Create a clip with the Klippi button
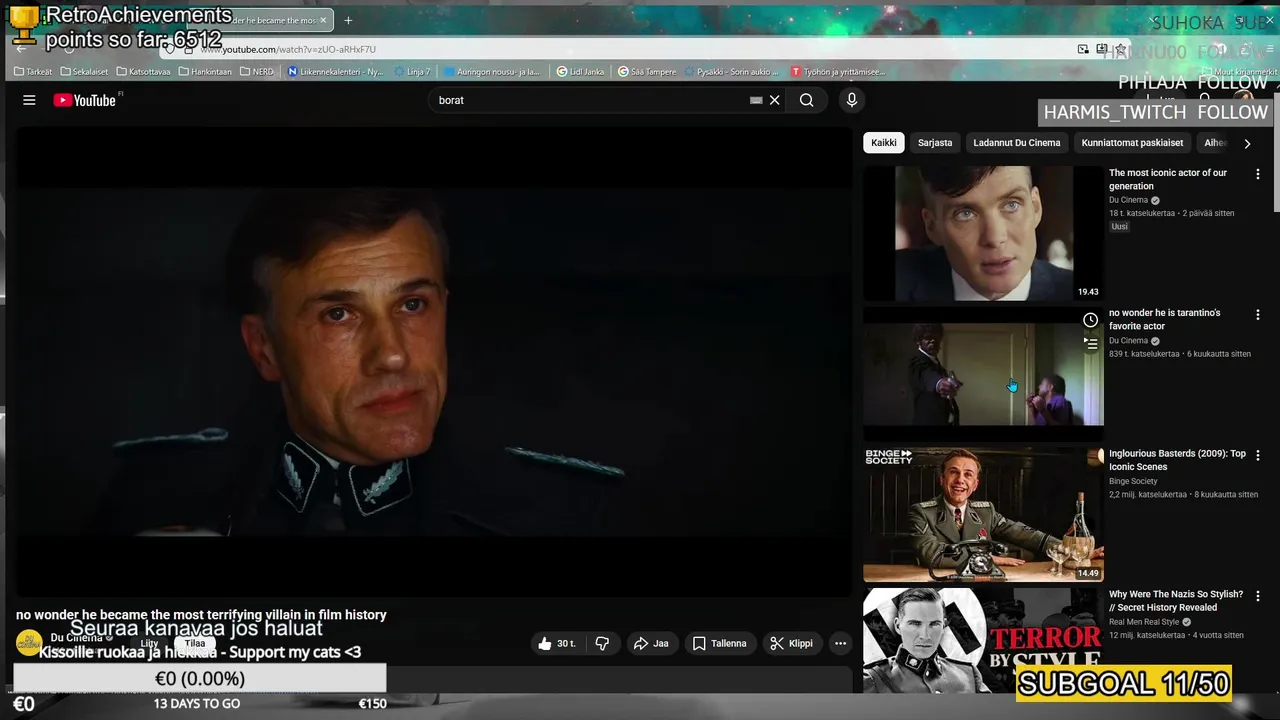This screenshot has width=1280, height=720. click(x=791, y=643)
